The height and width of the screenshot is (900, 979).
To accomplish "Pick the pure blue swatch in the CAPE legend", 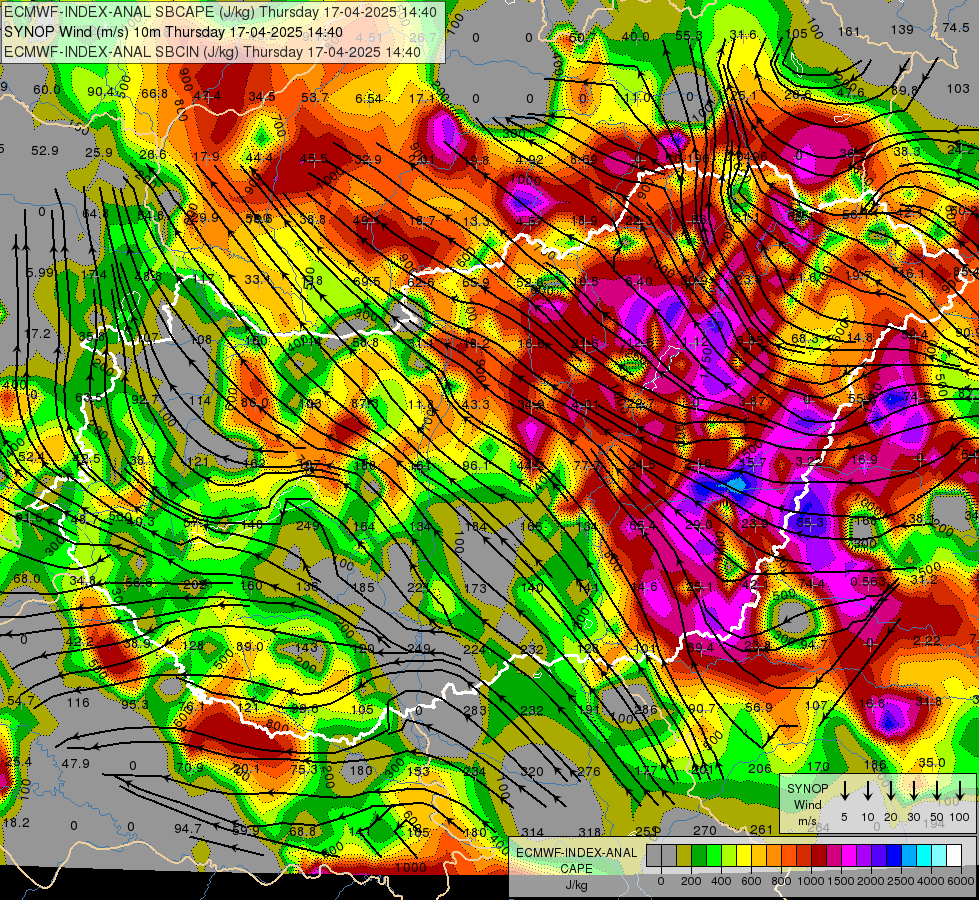I will tap(893, 856).
